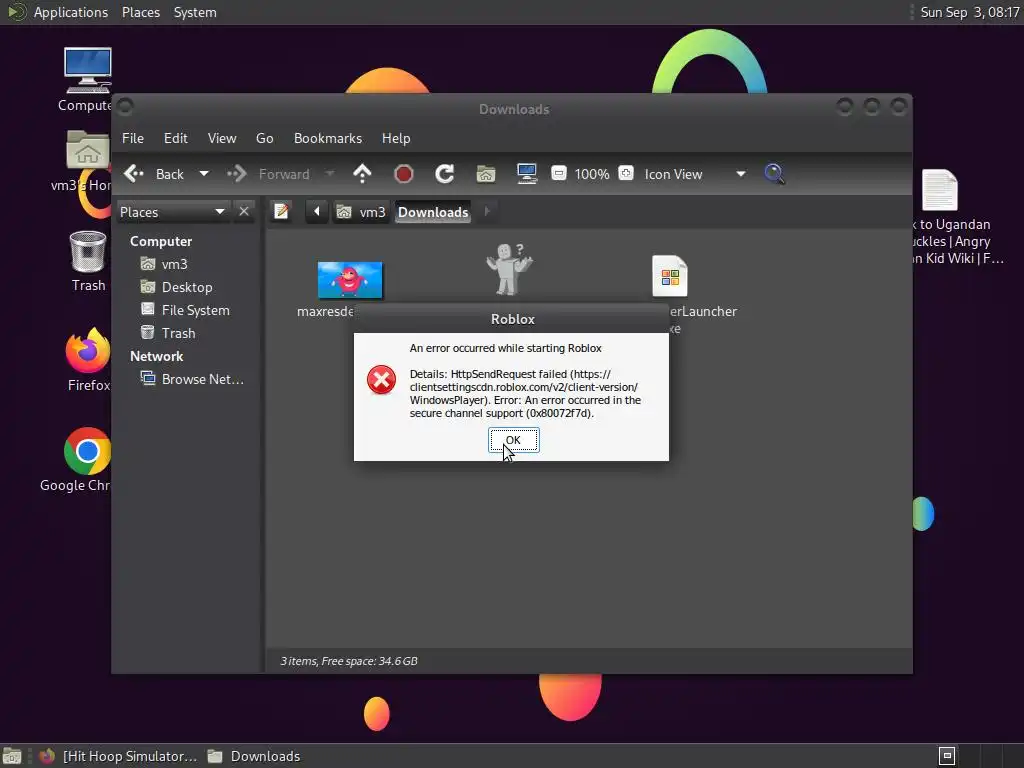This screenshot has width=1024, height=768.
Task: Click OK in the Roblox error dialog
Action: (x=513, y=440)
